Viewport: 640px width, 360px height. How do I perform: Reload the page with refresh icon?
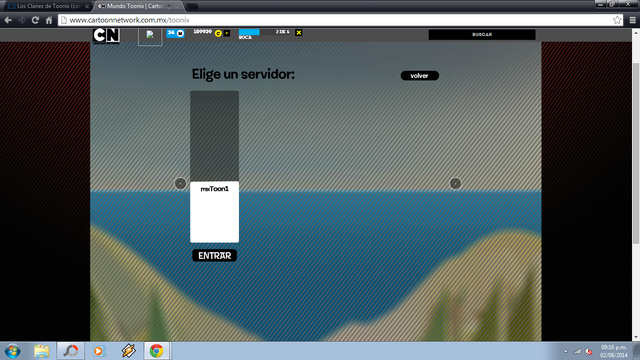tap(35, 20)
